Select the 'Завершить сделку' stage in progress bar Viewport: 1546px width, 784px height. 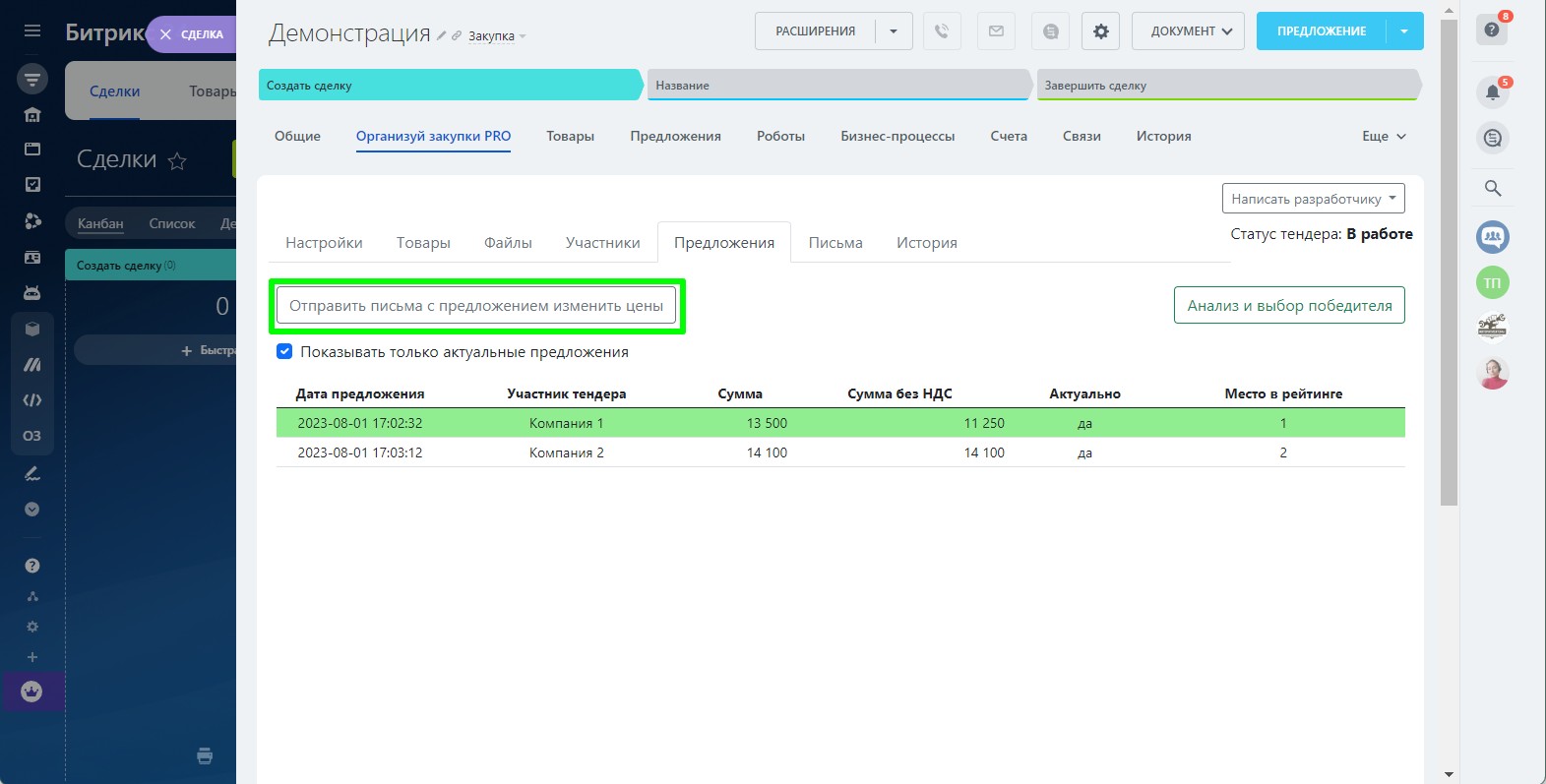tap(1225, 86)
